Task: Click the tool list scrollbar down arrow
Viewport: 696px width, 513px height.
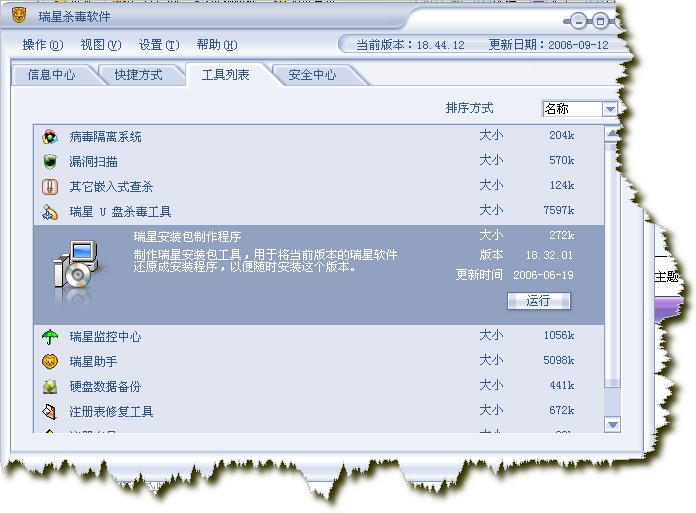Action: (613, 425)
